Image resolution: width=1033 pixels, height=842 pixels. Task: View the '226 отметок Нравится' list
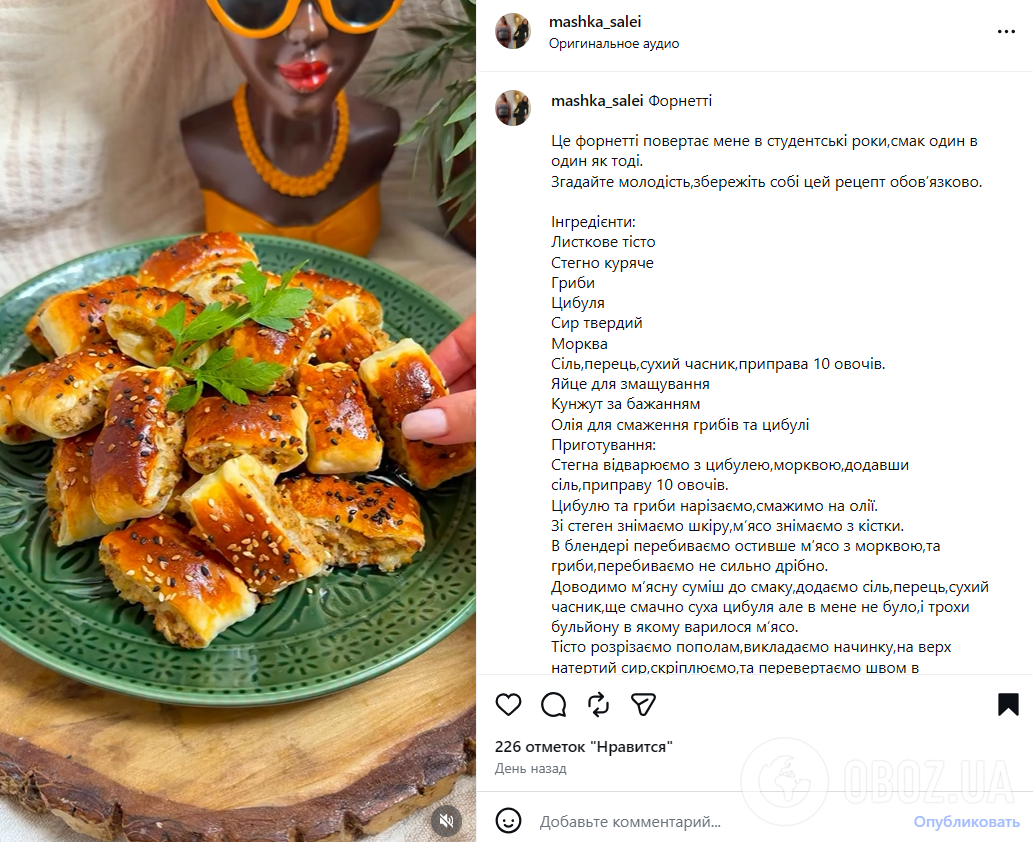(585, 746)
